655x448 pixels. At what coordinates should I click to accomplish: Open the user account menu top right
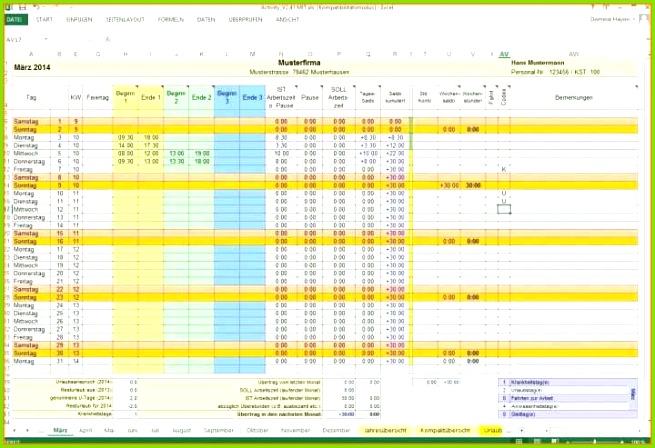point(612,19)
